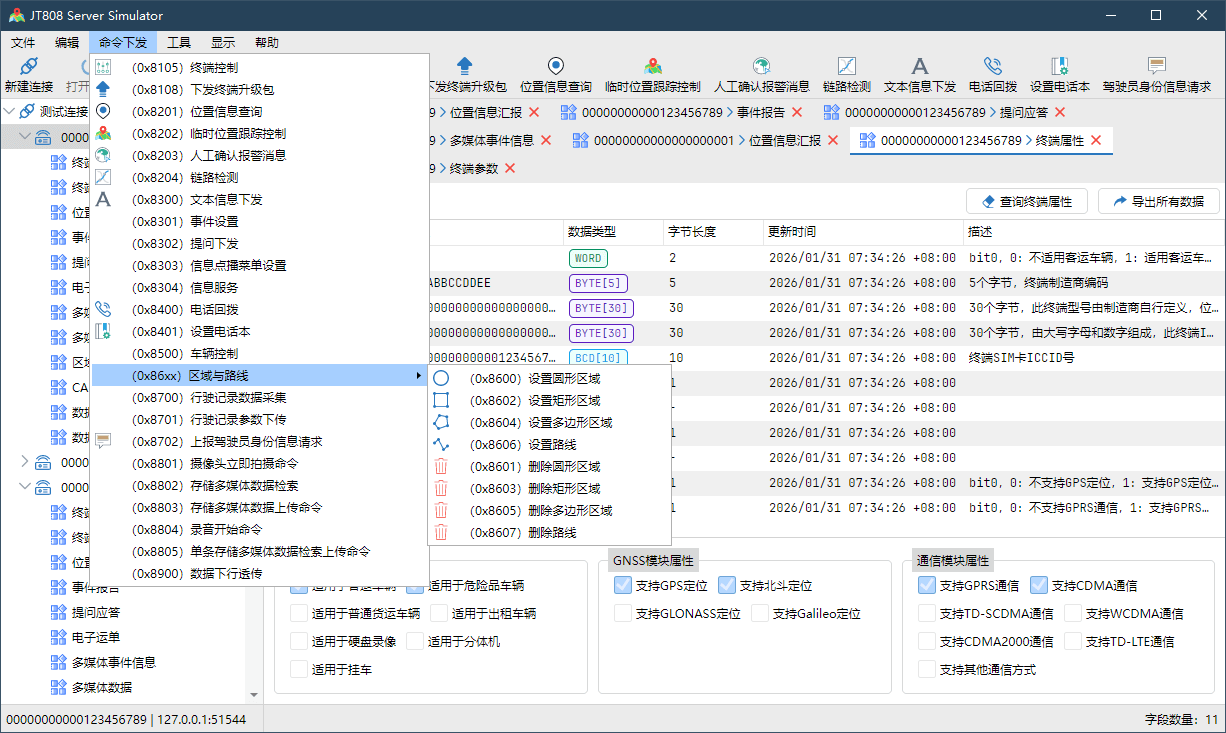
Task: Expand the collapsed terminal node in the tree
Action: (x=25, y=462)
